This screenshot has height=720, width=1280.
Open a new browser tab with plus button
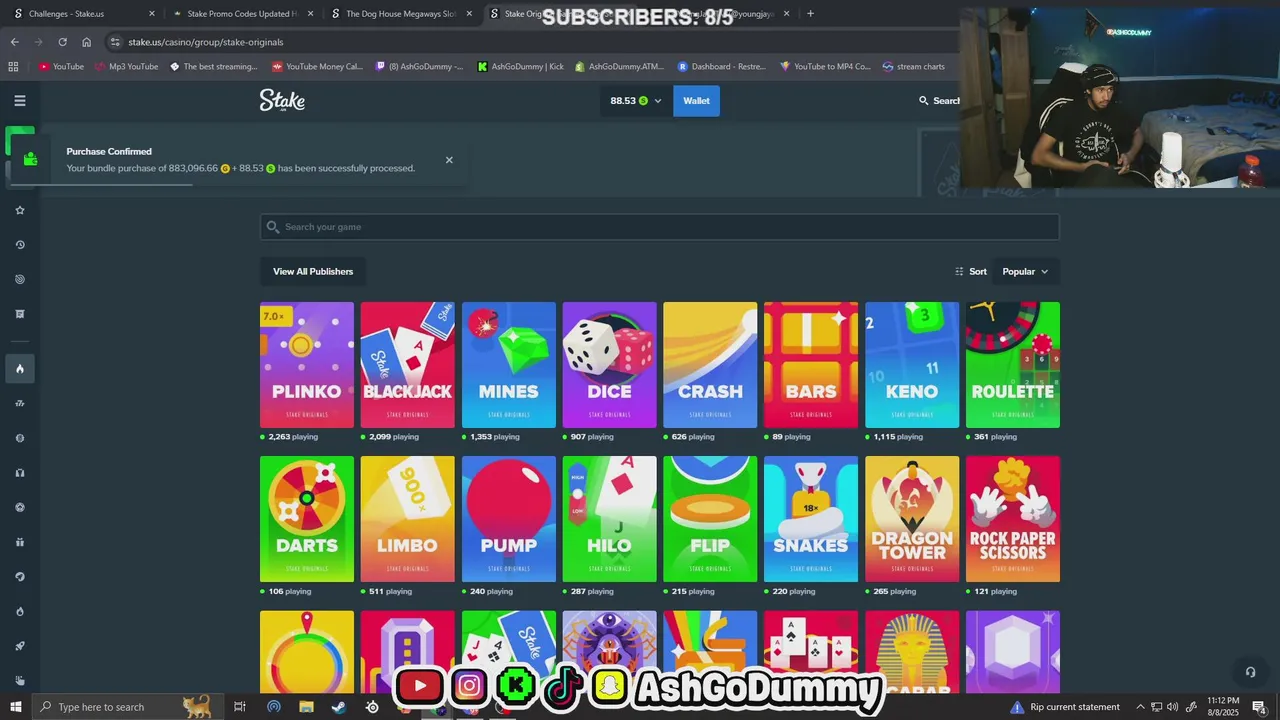tap(810, 14)
